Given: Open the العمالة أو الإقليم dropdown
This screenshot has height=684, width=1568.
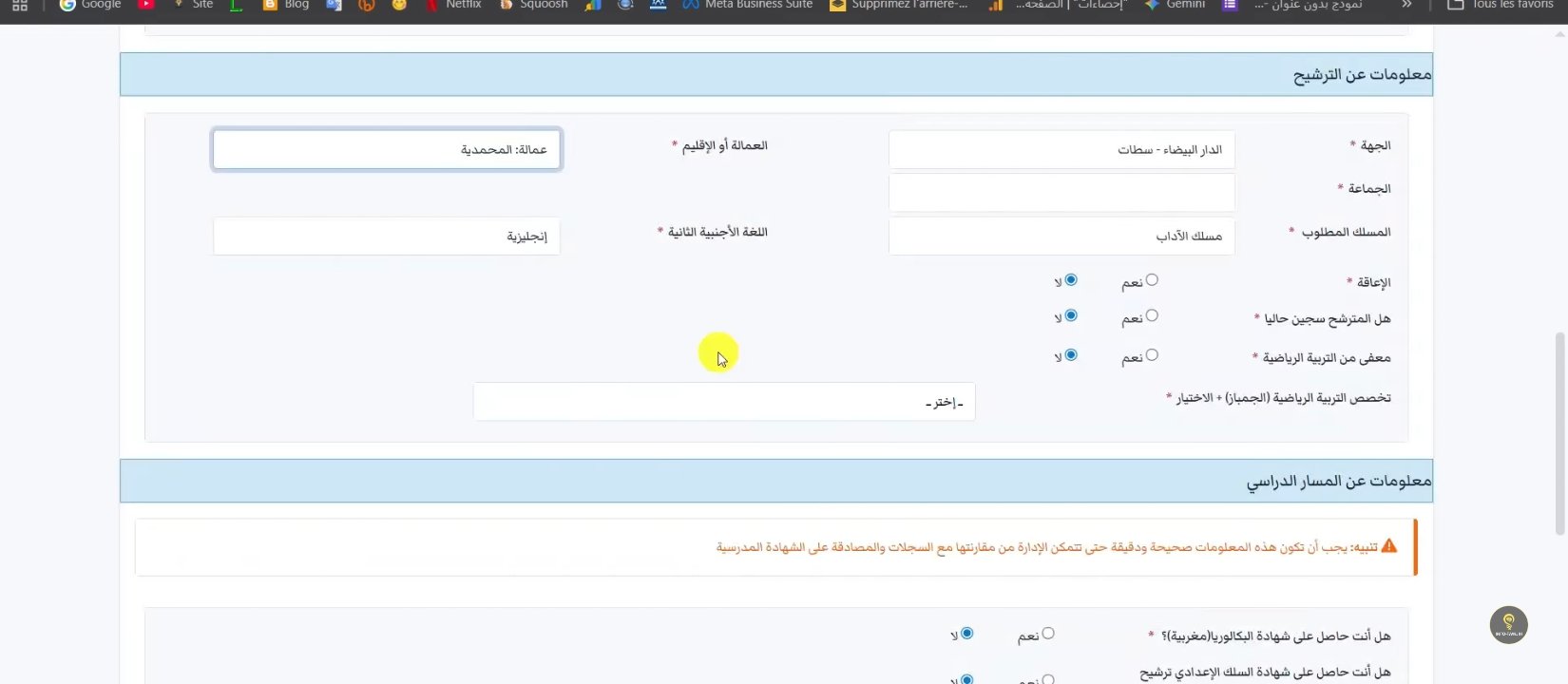Looking at the screenshot, I should [387, 150].
